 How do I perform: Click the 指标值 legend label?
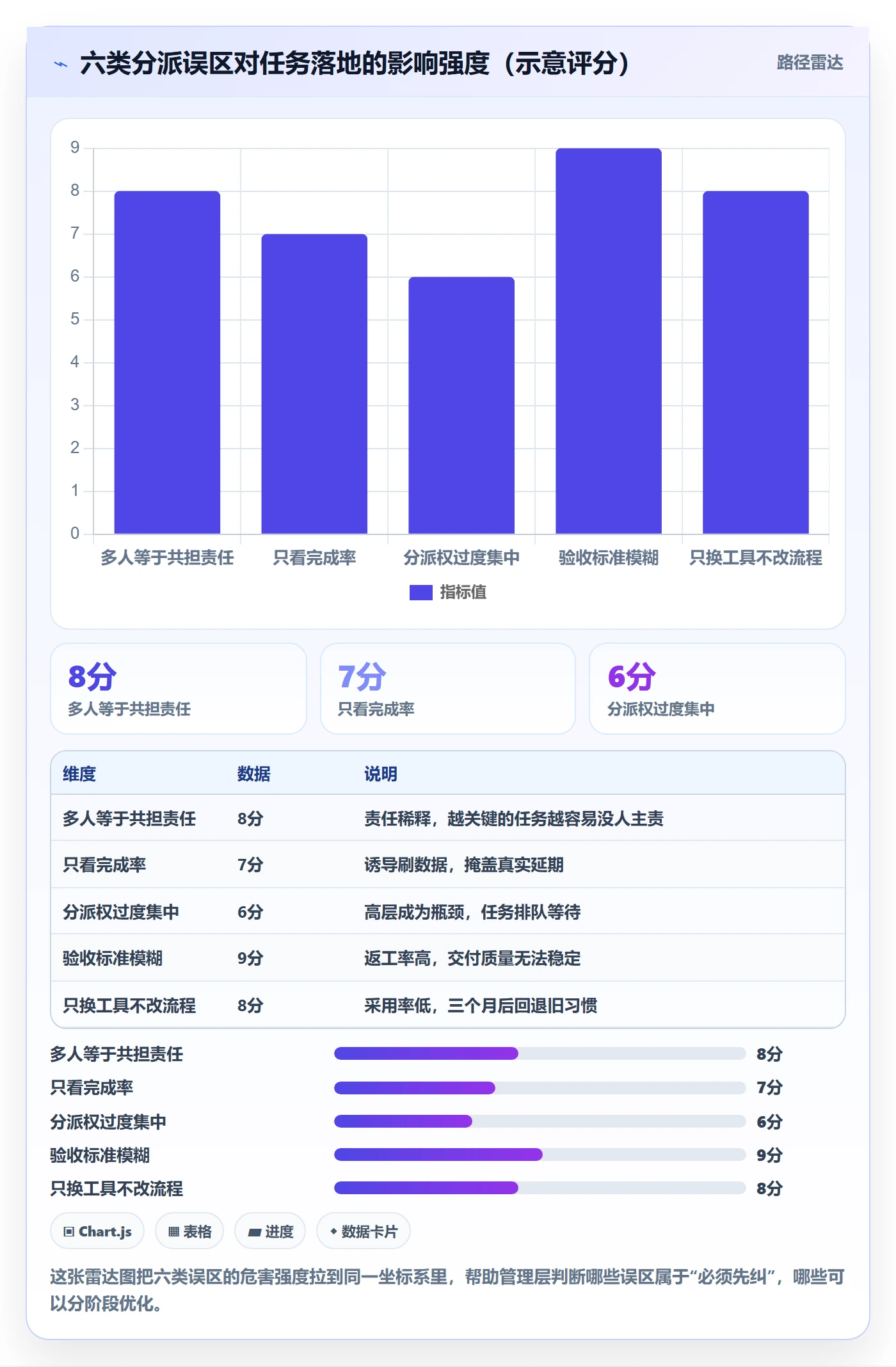tap(463, 593)
